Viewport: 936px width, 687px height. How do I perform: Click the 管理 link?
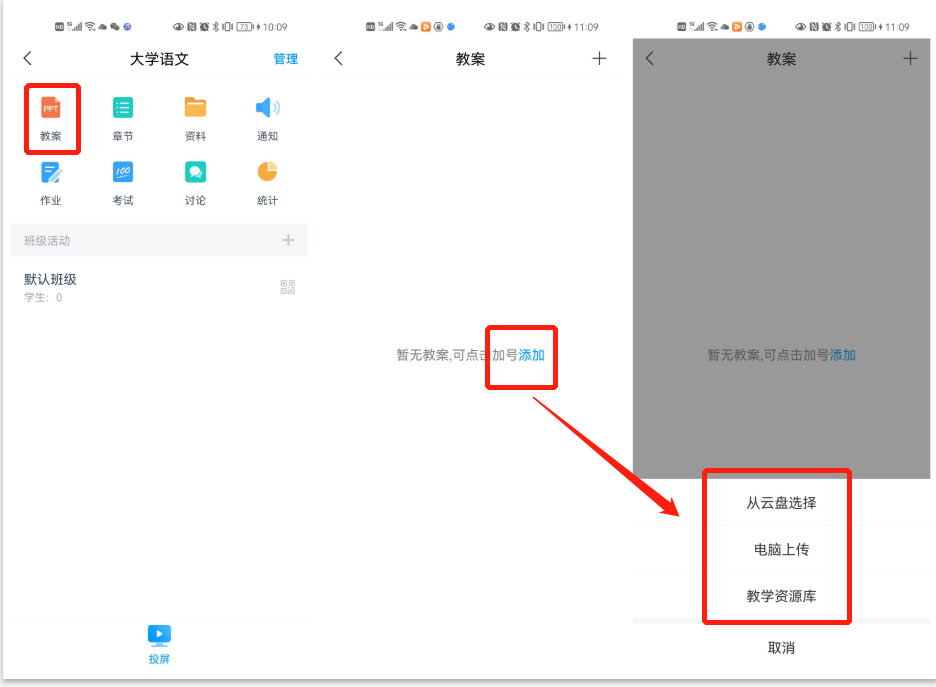[x=285, y=59]
